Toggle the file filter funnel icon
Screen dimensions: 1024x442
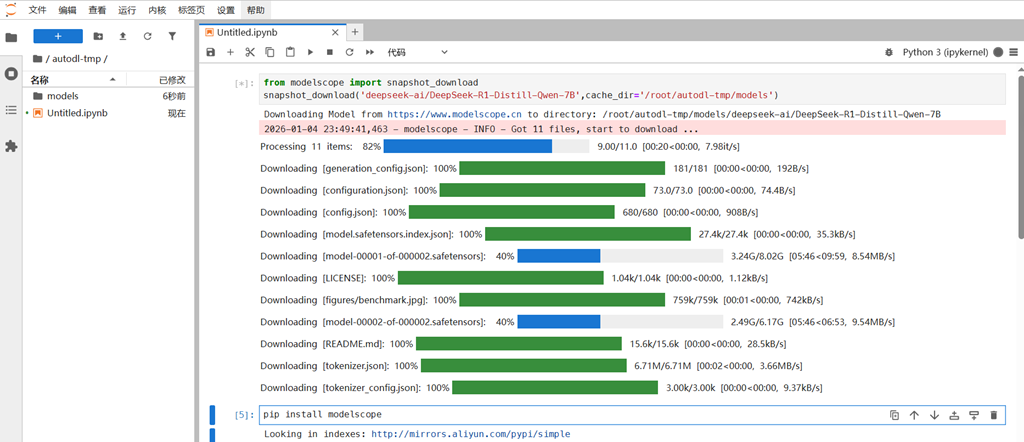172,37
